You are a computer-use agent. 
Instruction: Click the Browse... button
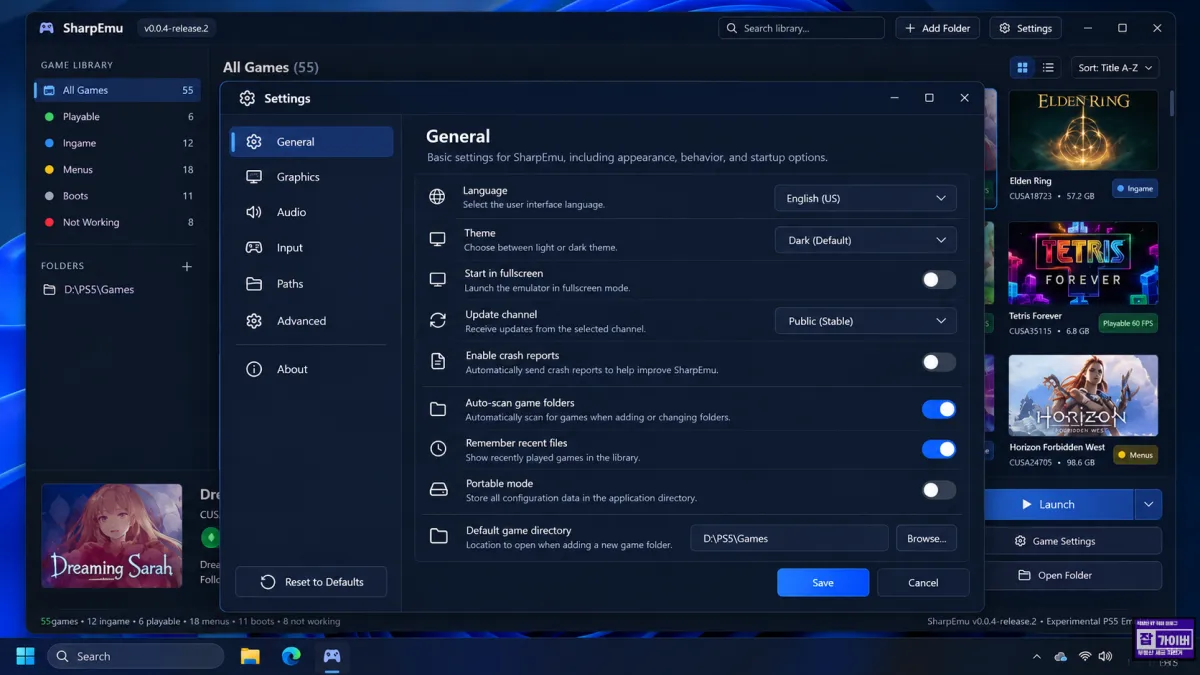tap(926, 538)
